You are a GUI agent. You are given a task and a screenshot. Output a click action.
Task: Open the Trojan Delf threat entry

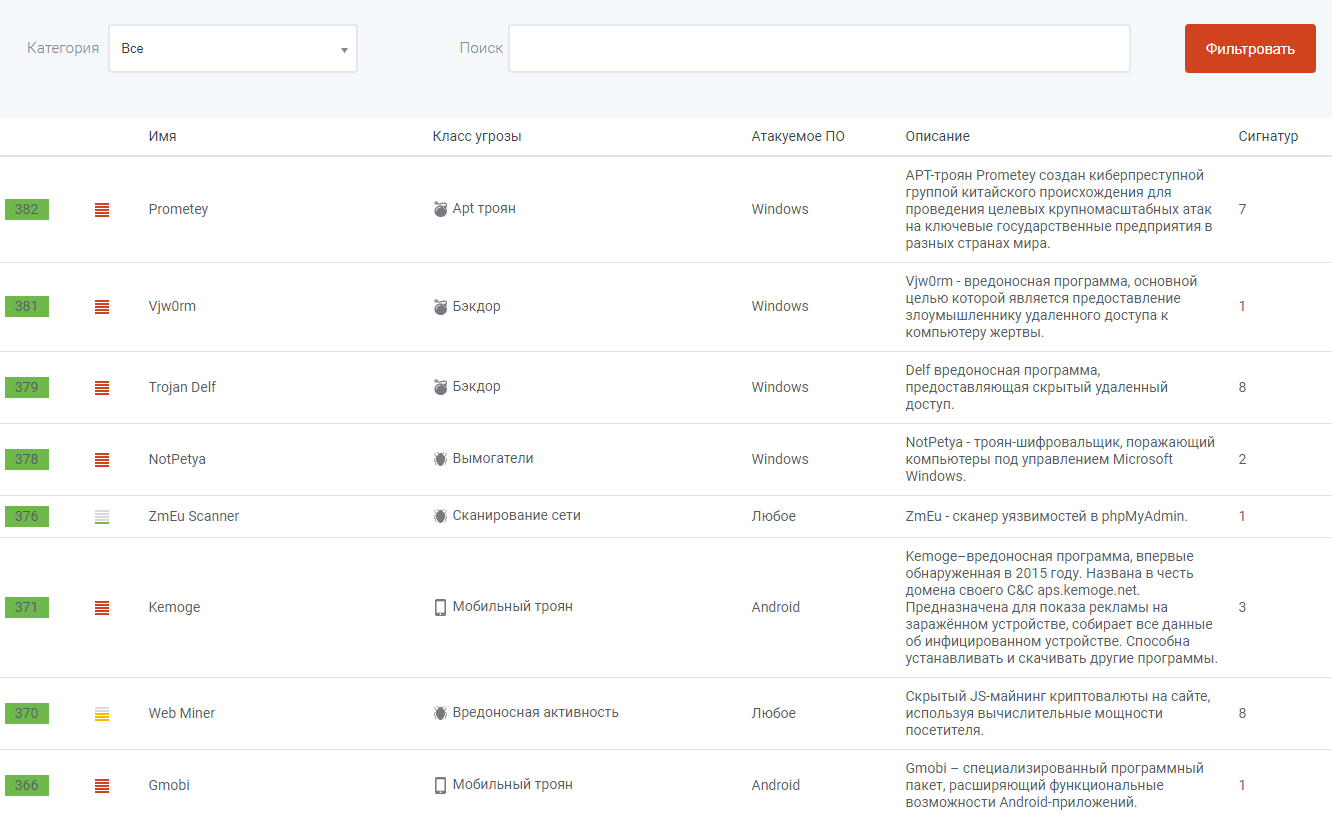point(182,387)
